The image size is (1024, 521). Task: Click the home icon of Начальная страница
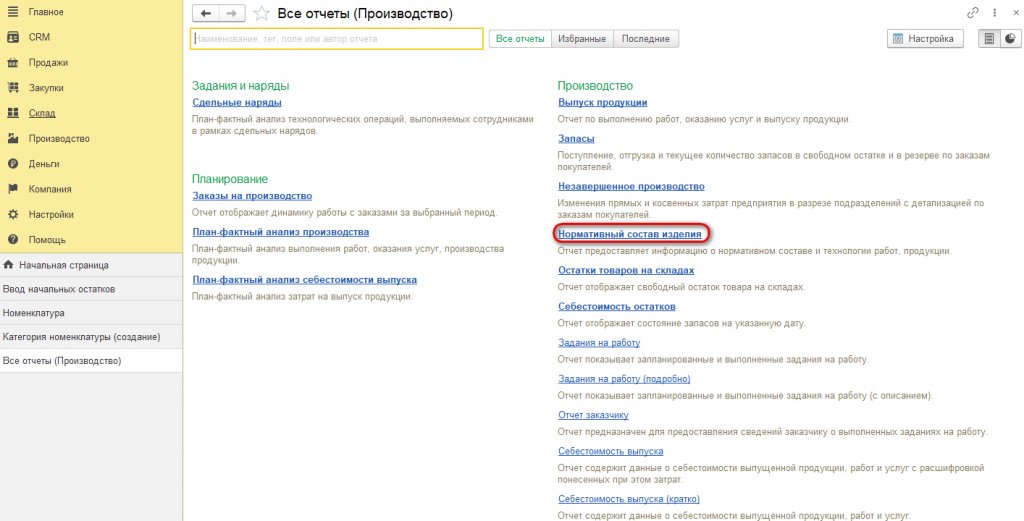8,265
